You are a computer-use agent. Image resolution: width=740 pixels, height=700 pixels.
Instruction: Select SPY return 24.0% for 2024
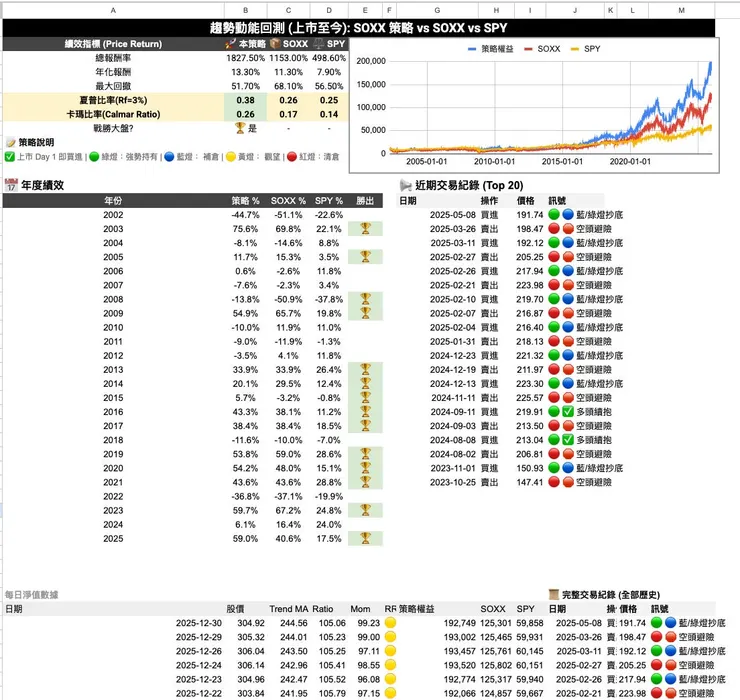pos(329,524)
